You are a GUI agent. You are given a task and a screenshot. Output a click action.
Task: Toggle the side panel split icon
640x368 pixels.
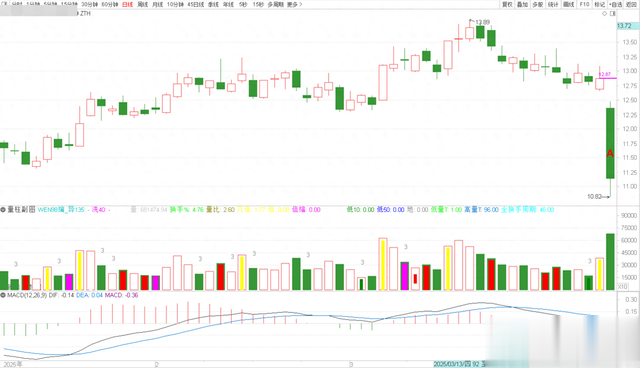(x=612, y=13)
